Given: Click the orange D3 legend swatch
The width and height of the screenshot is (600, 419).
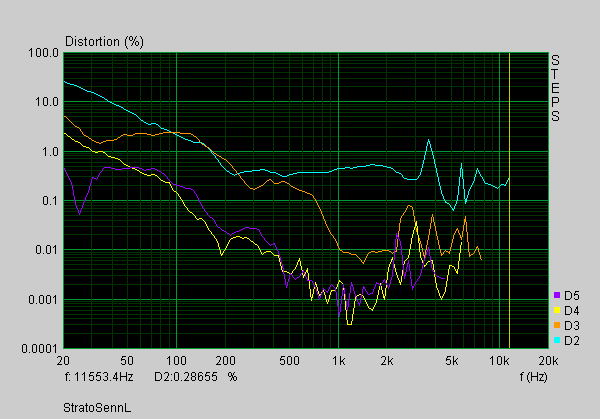Looking at the screenshot, I should click(557, 325).
